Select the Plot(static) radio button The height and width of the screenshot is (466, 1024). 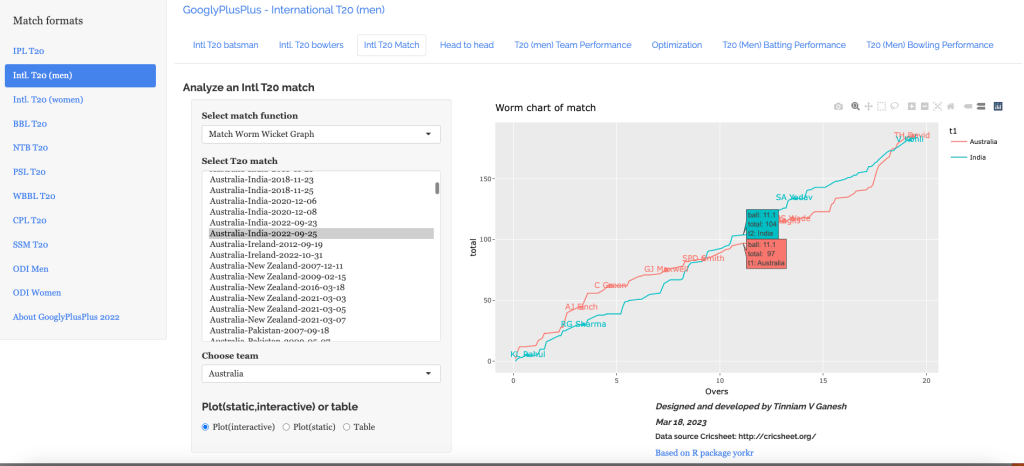coord(287,427)
